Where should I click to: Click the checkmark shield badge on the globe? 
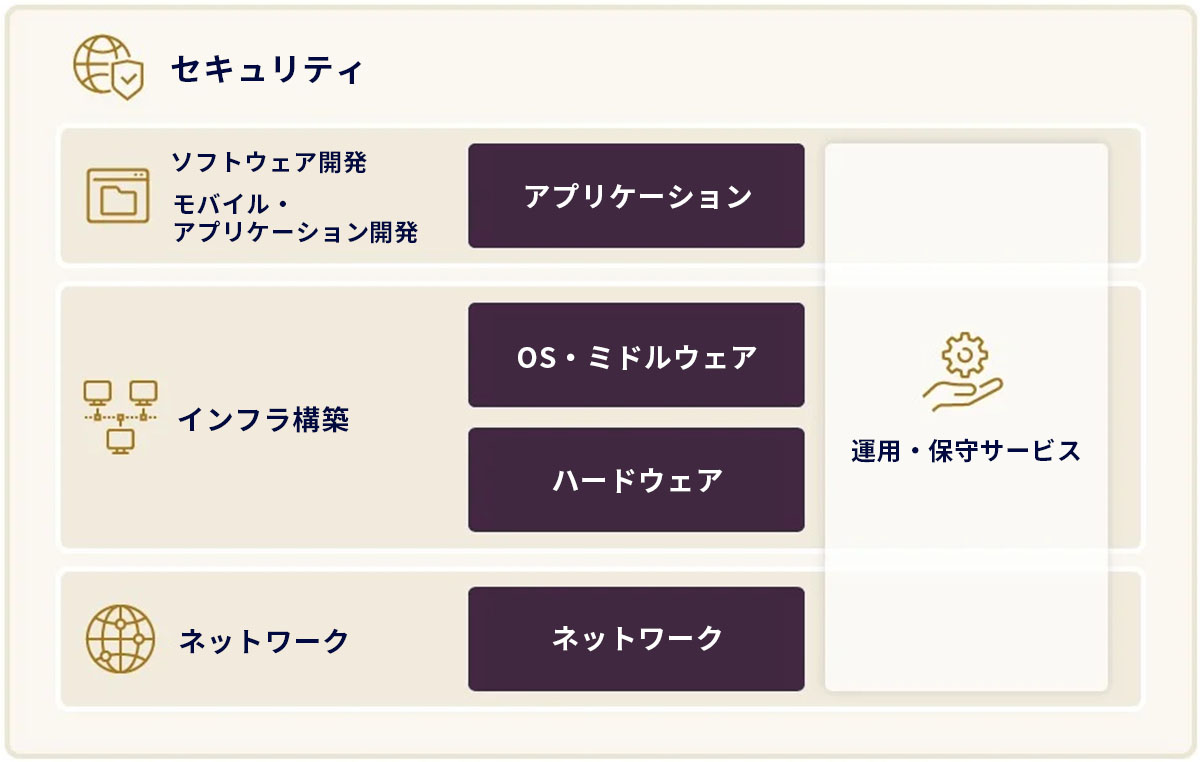click(x=127, y=80)
